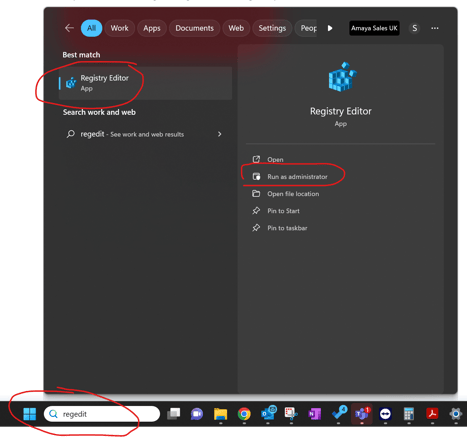Click the Windows Start button

tap(30, 414)
